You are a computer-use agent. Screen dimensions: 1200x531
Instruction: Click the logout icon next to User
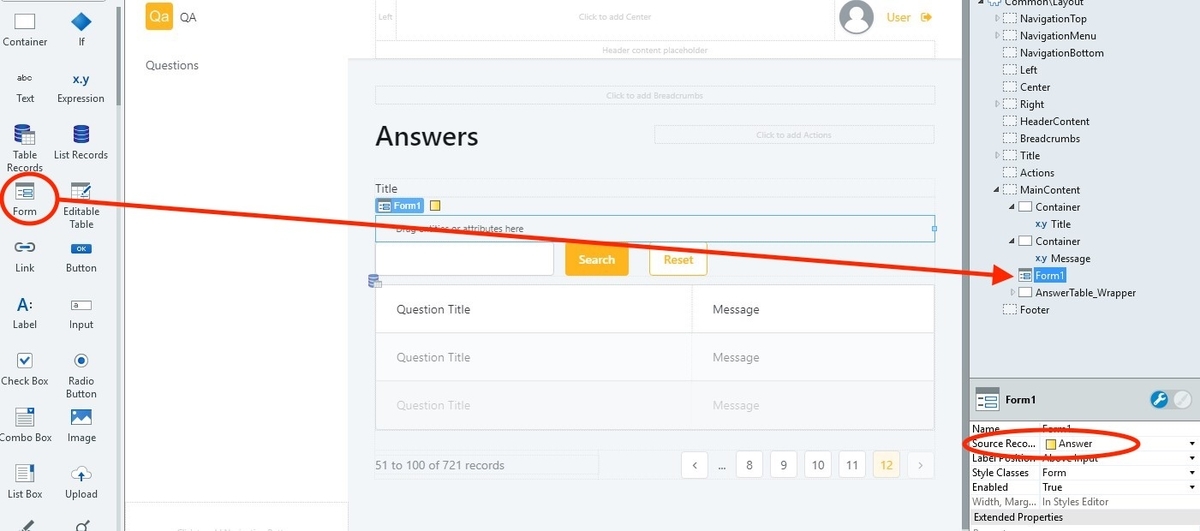pos(926,17)
